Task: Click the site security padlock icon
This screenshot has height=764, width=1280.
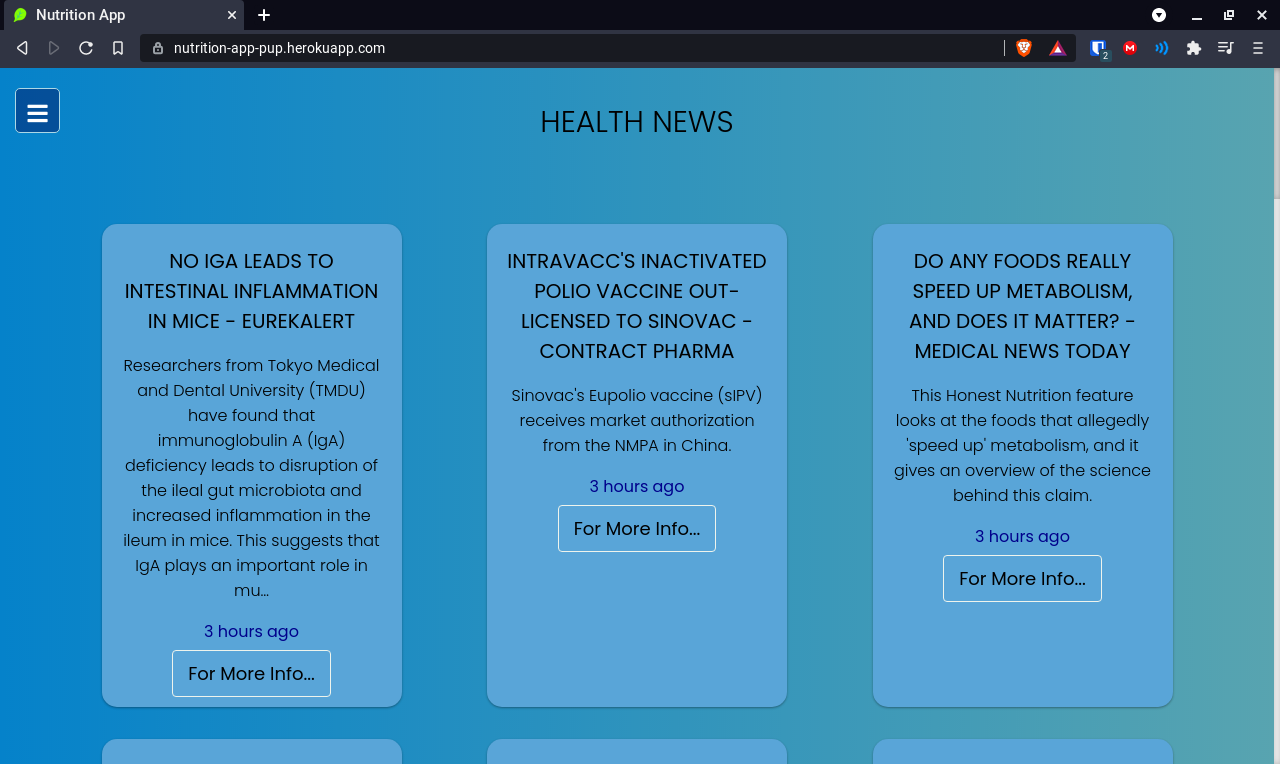Action: pos(156,47)
